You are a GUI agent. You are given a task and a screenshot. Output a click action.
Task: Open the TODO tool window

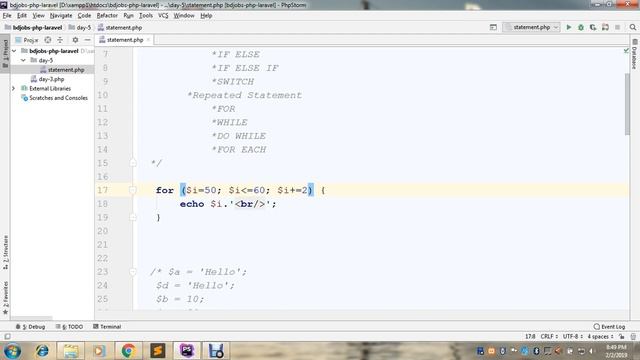click(x=69, y=327)
